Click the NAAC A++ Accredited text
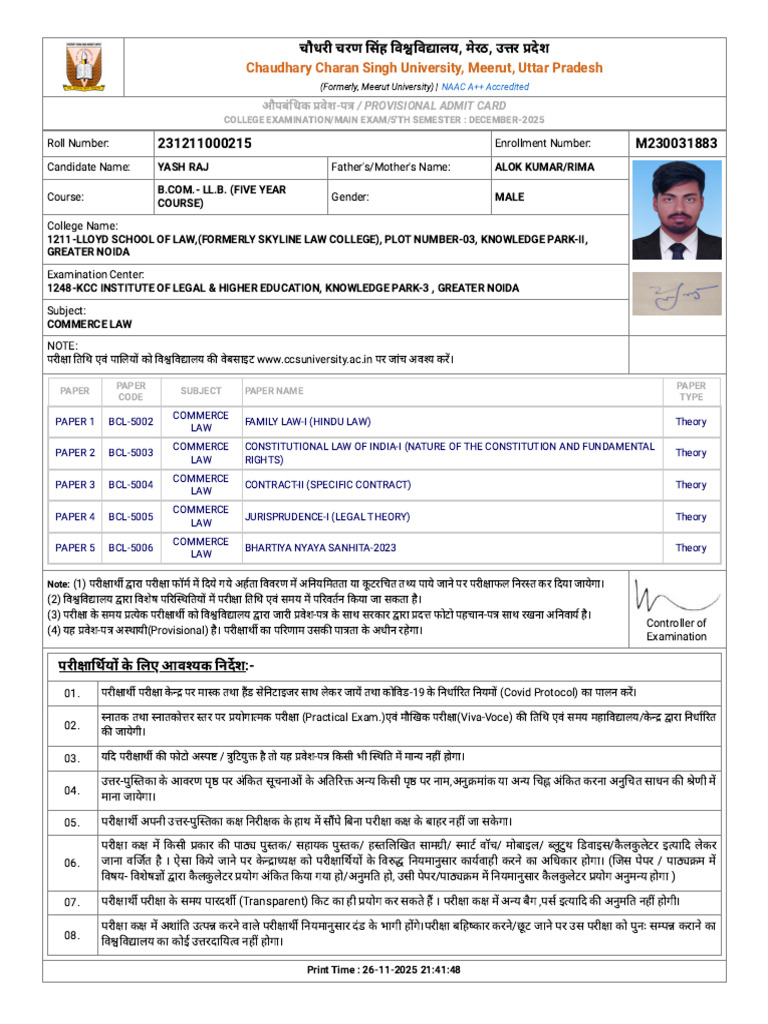This screenshot has height=1024, width=768. 485,87
